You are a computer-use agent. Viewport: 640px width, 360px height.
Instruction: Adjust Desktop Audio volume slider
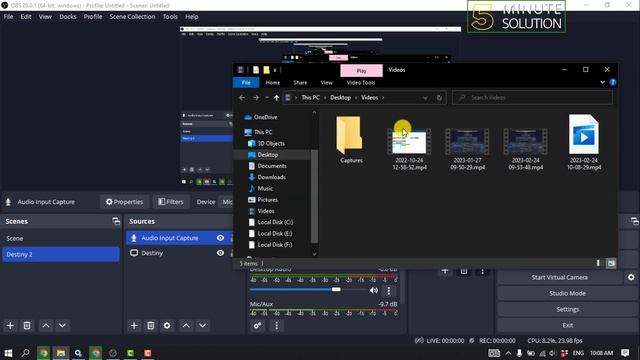click(x=336, y=289)
